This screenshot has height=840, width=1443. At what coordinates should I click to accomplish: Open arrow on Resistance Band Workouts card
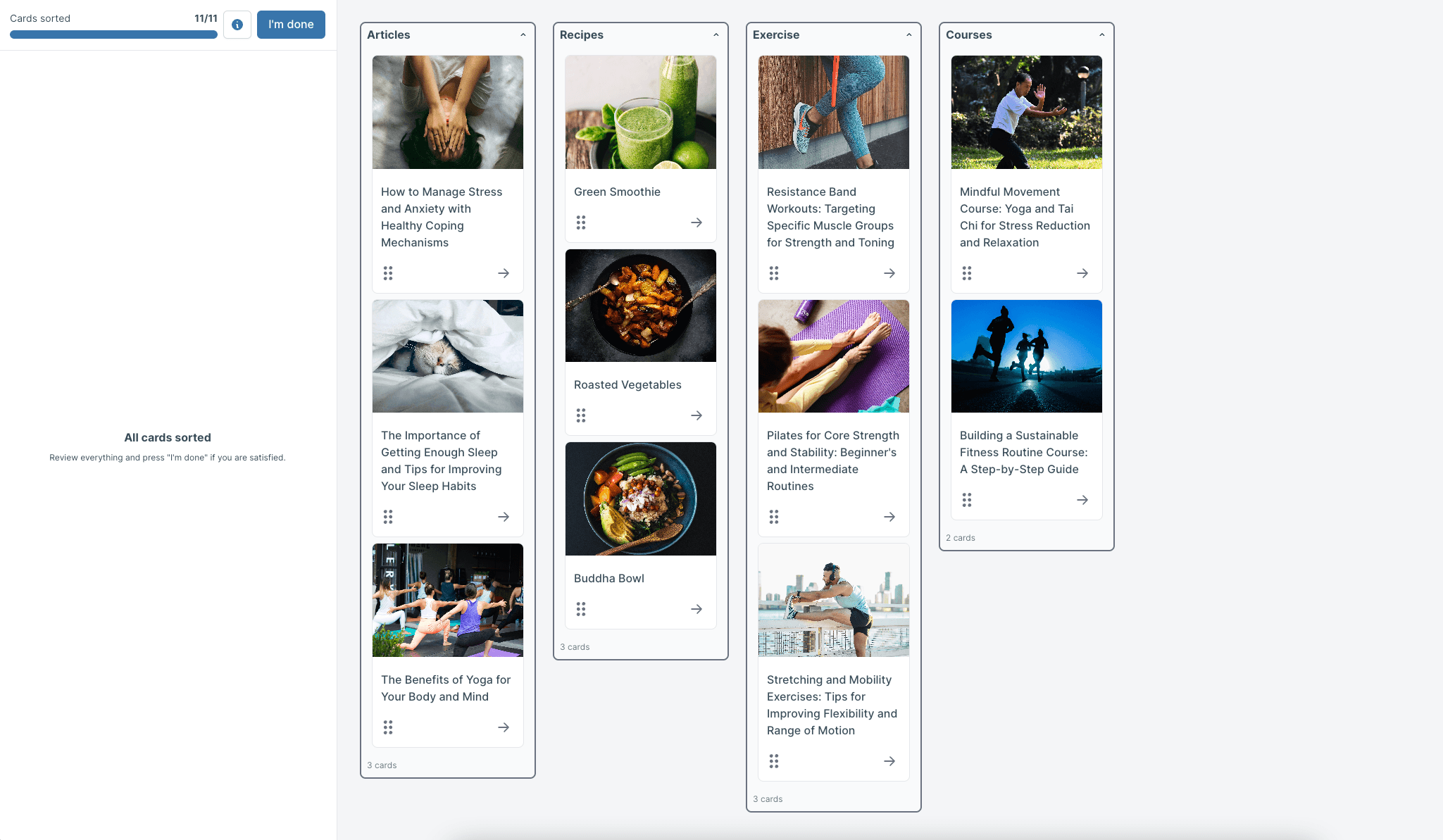click(889, 273)
